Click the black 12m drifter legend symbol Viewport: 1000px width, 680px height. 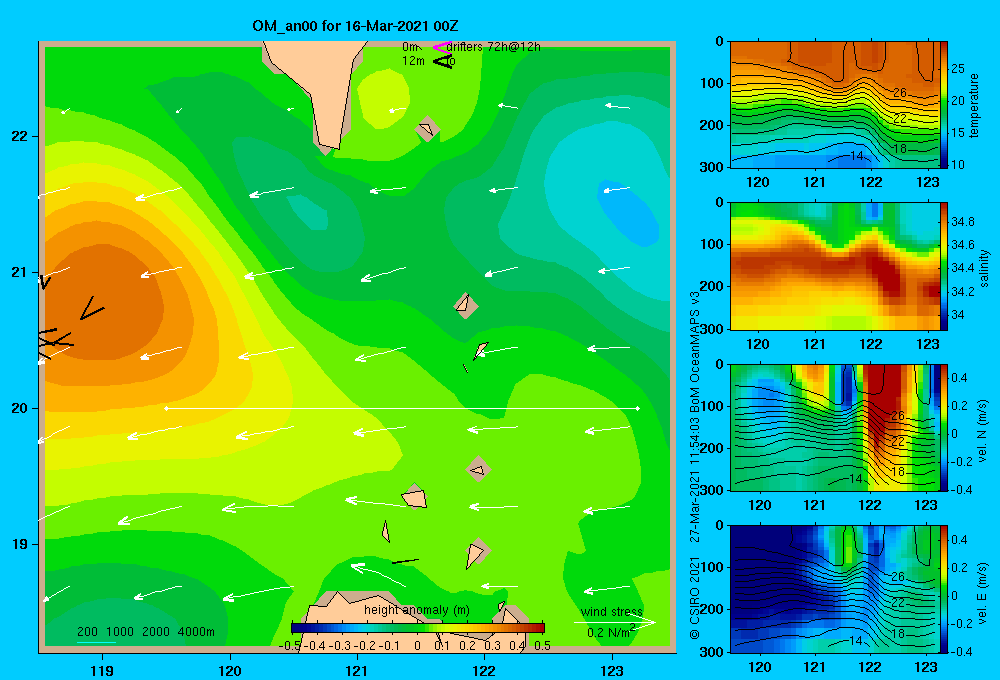pyautogui.click(x=443, y=61)
